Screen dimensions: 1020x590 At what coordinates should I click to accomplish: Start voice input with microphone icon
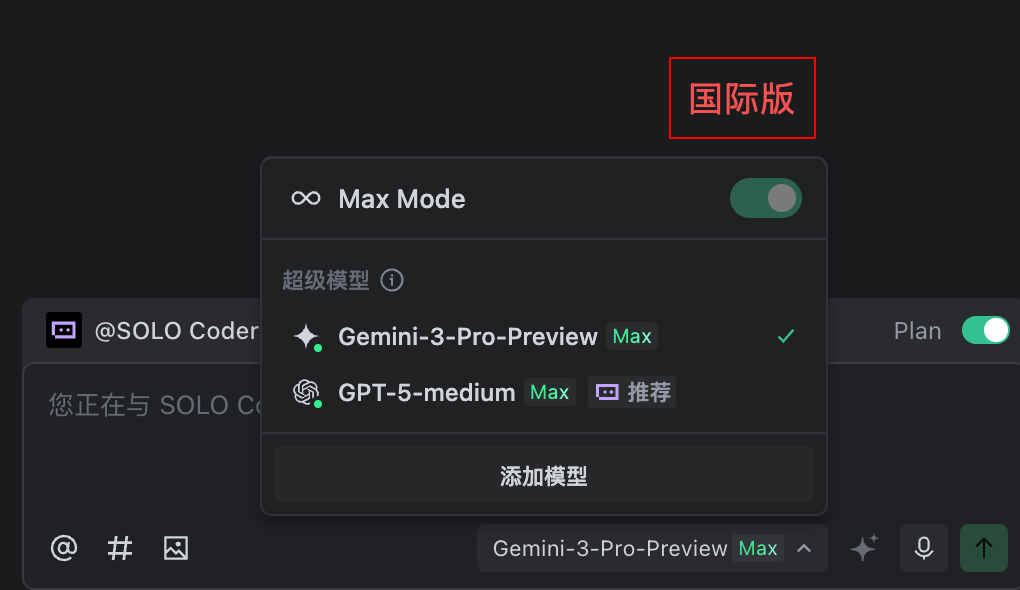tap(924, 548)
